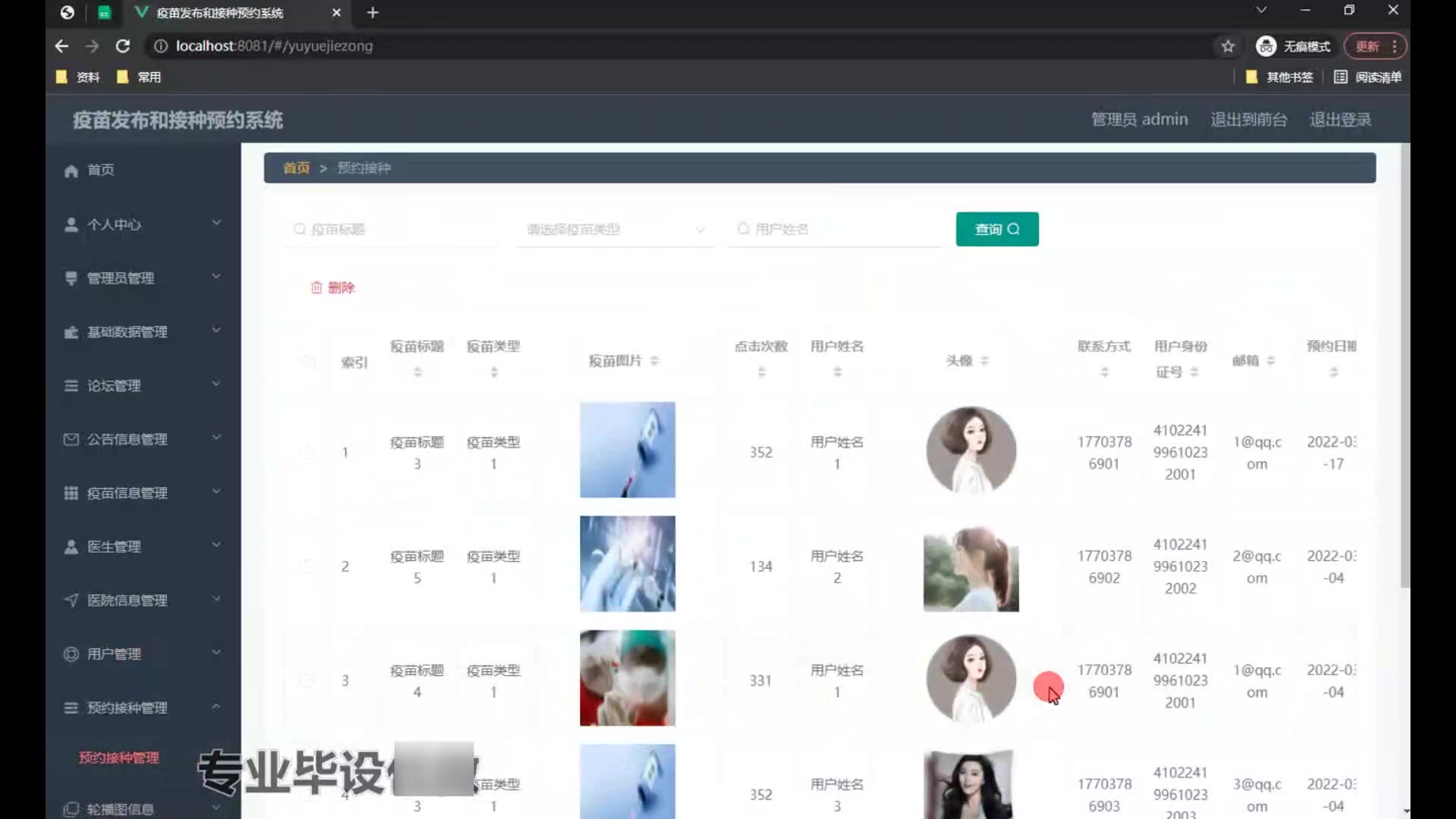Open the 医院信息管理 sidebar menu
1456x819 pixels.
(143, 601)
